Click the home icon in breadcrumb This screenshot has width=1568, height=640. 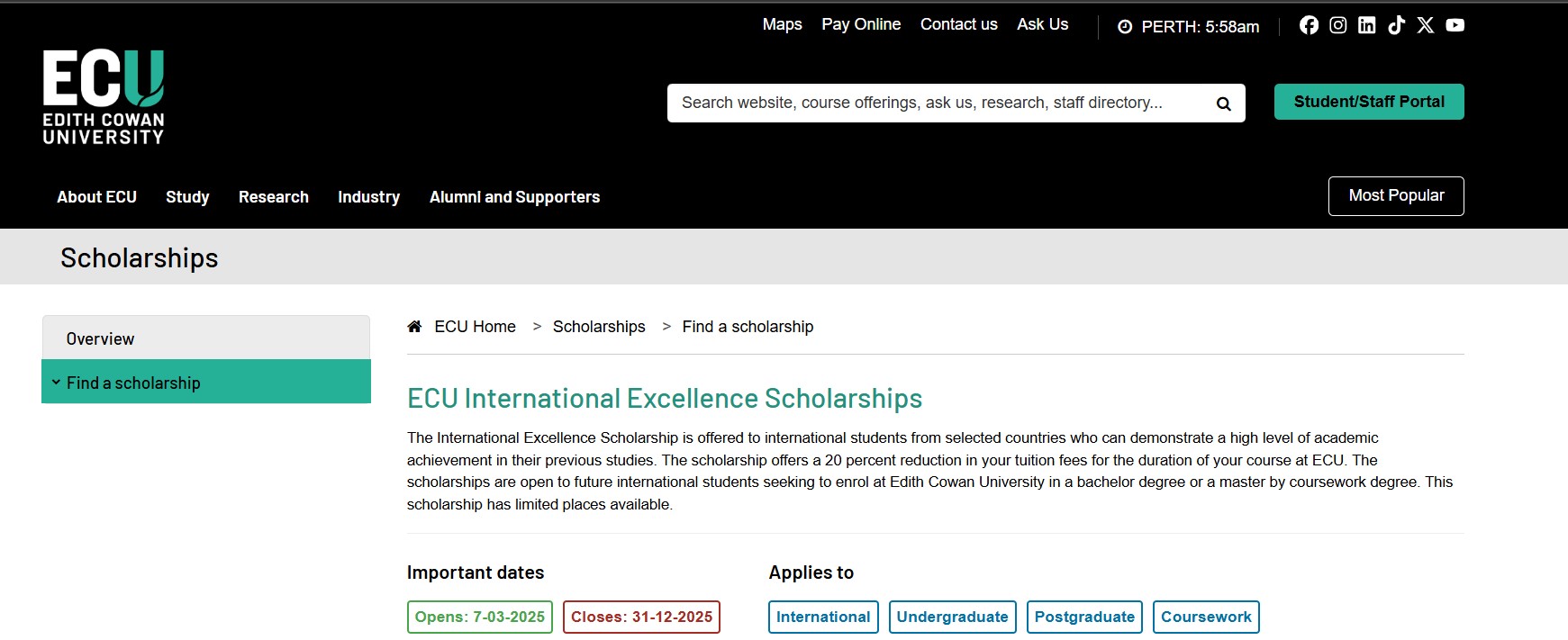click(x=414, y=327)
